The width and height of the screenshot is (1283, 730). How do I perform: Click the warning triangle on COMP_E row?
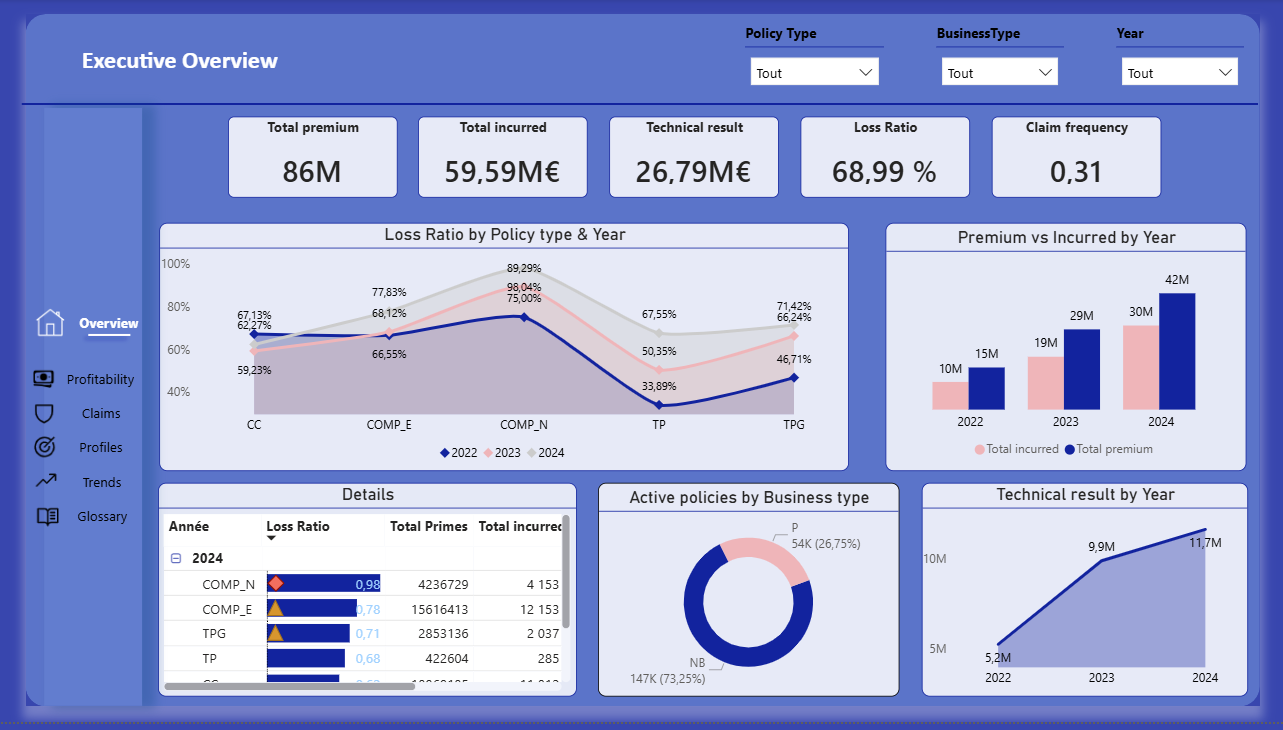click(276, 608)
